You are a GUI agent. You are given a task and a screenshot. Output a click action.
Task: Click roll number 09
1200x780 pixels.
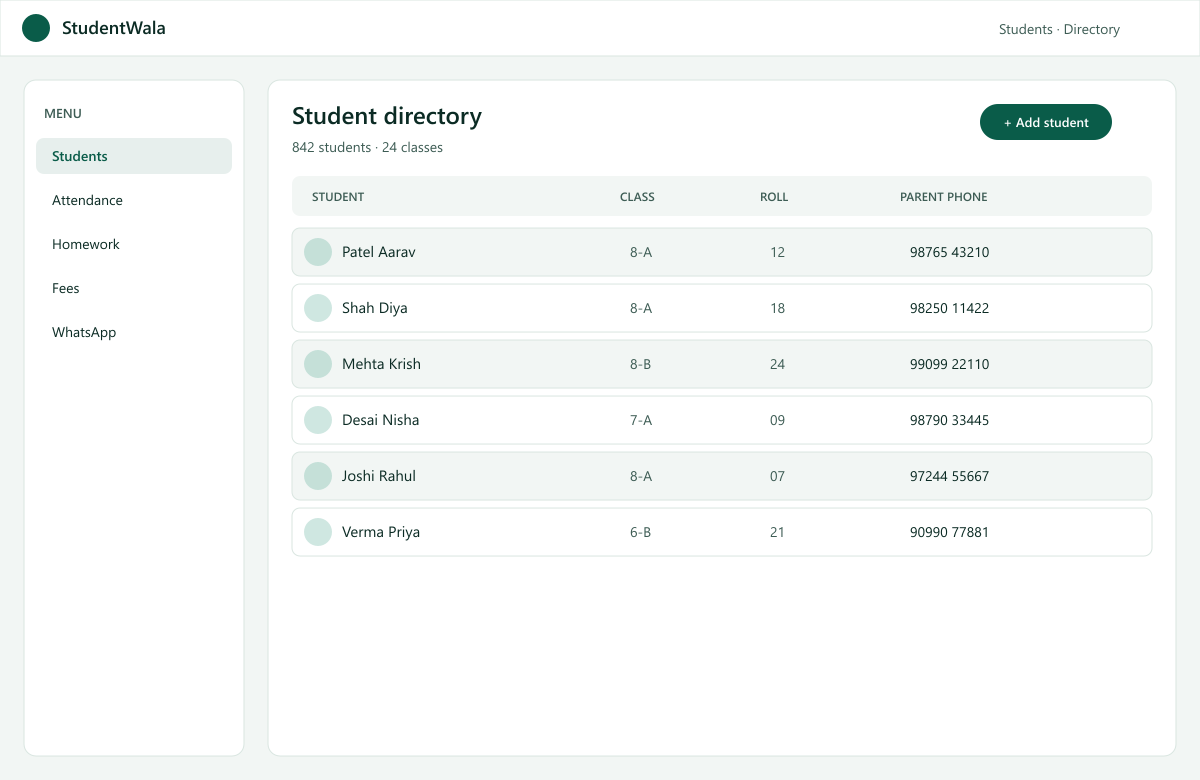point(778,420)
